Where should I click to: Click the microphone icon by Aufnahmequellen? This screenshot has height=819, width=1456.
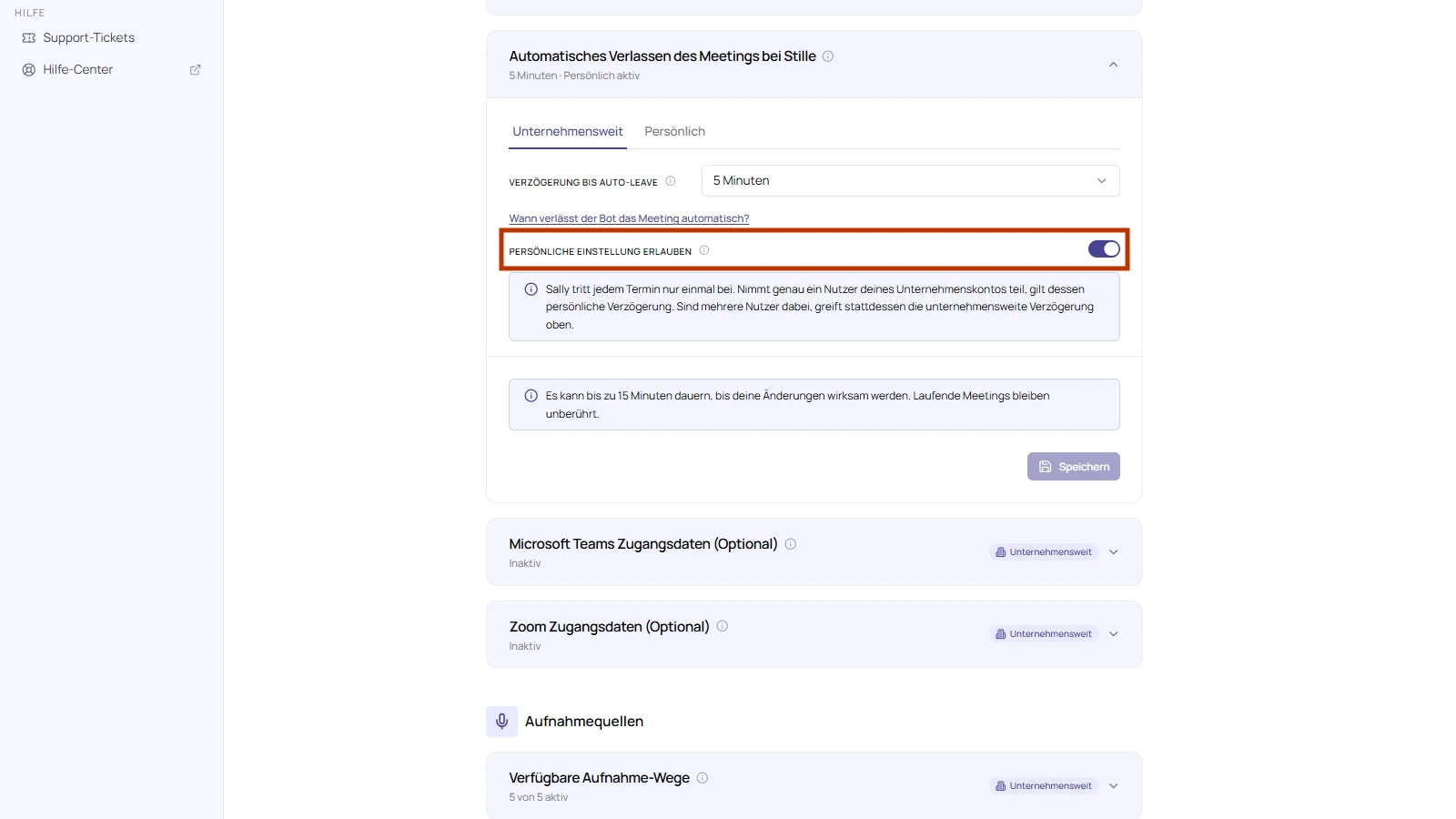pyautogui.click(x=501, y=722)
